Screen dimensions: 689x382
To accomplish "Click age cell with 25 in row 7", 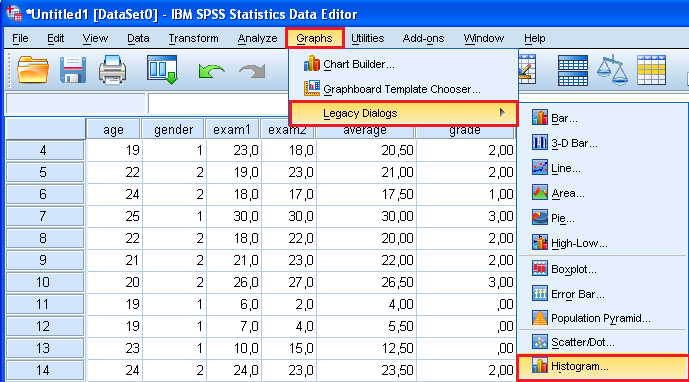I will (x=114, y=216).
